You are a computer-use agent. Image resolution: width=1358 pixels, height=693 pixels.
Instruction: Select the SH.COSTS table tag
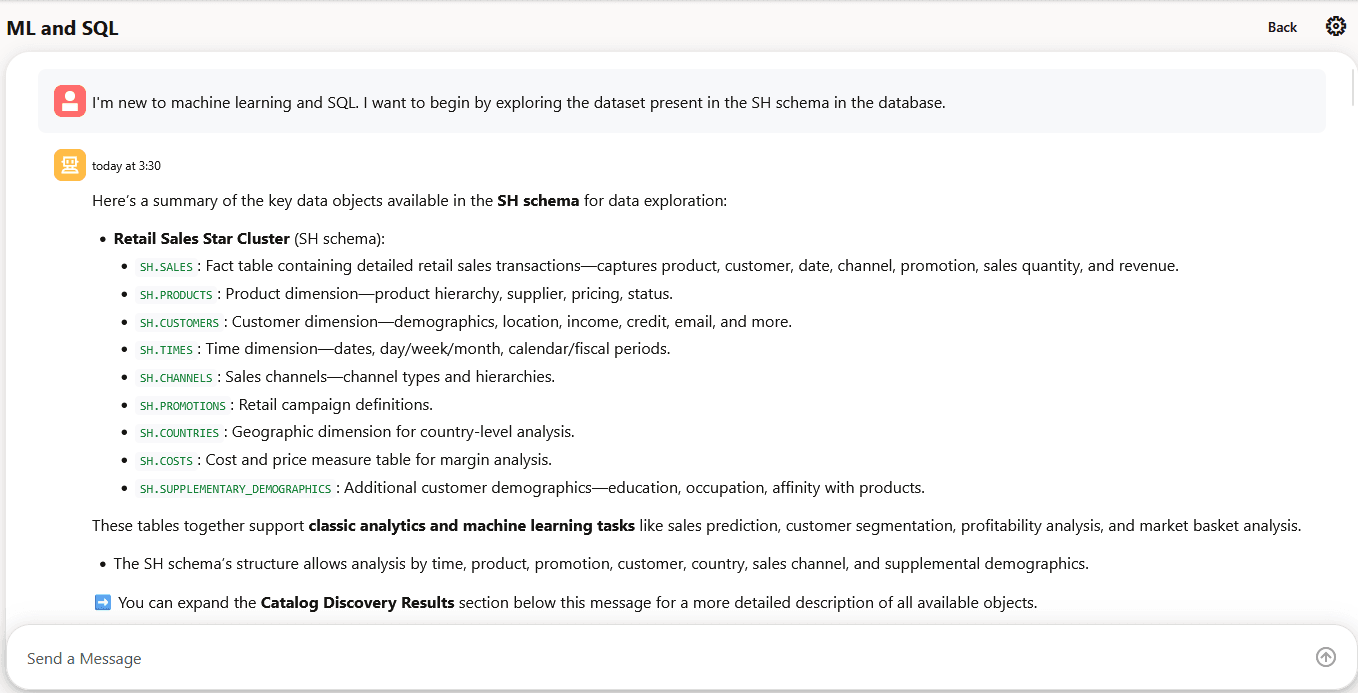[166, 461]
